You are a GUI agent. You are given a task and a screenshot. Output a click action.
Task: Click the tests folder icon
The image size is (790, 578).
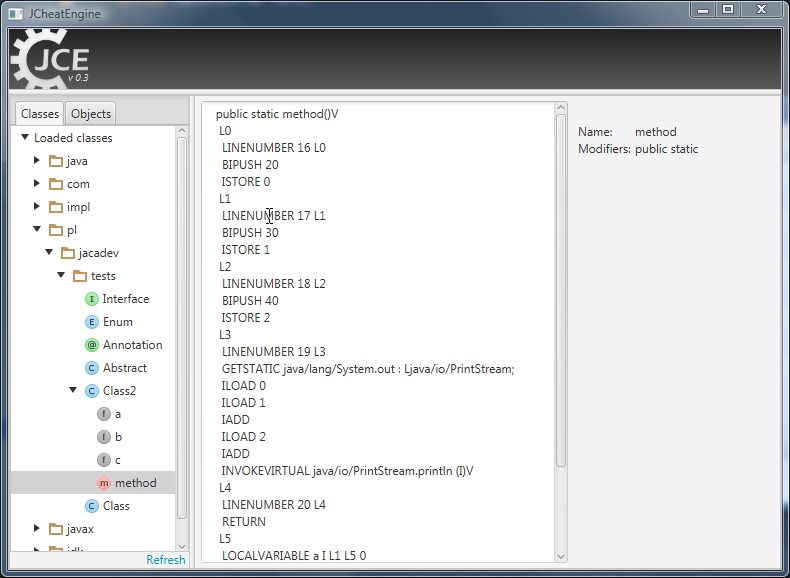click(x=80, y=276)
